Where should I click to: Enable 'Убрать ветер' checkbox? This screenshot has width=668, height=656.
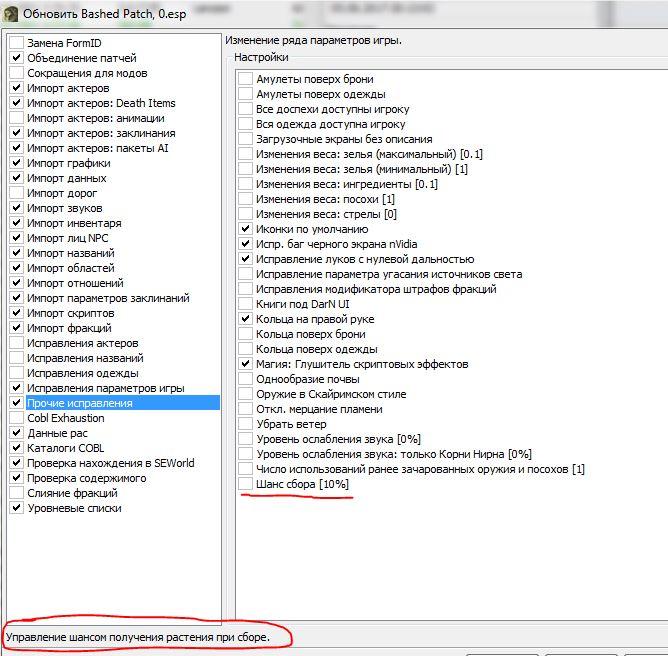click(x=246, y=424)
